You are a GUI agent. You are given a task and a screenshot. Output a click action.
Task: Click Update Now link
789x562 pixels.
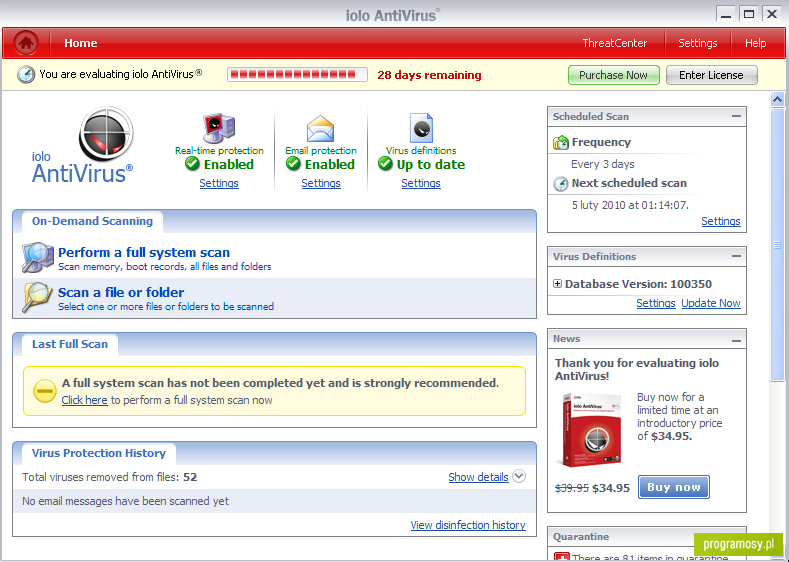tap(711, 303)
